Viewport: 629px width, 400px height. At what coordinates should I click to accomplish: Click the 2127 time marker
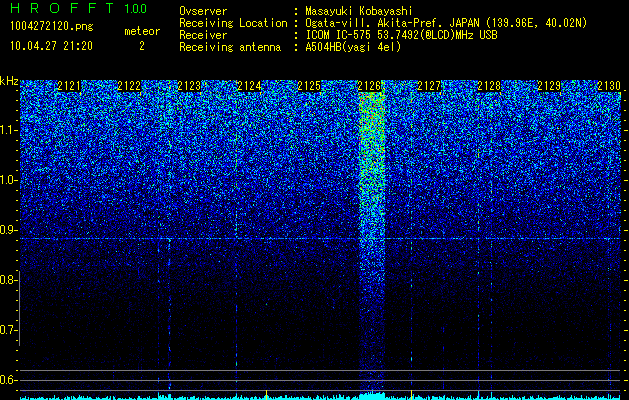pos(429,86)
